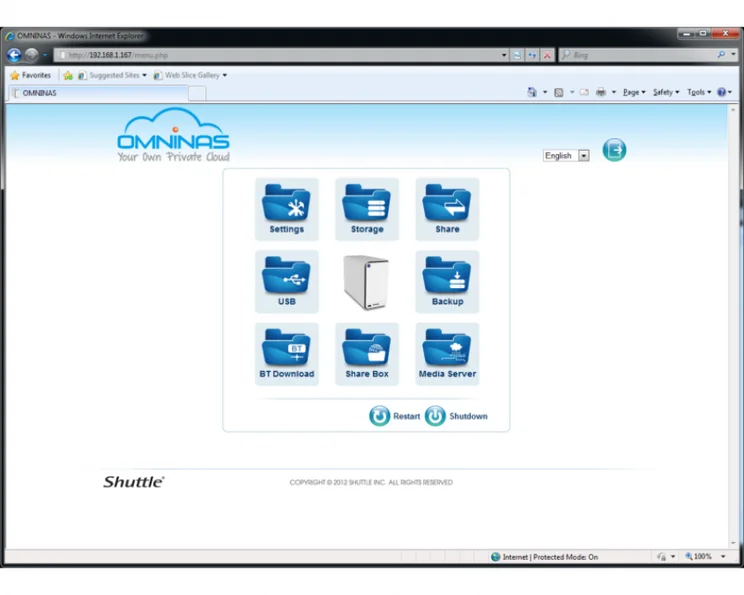Click the teal logout icon
Screen dimensions: 744x595
[614, 150]
